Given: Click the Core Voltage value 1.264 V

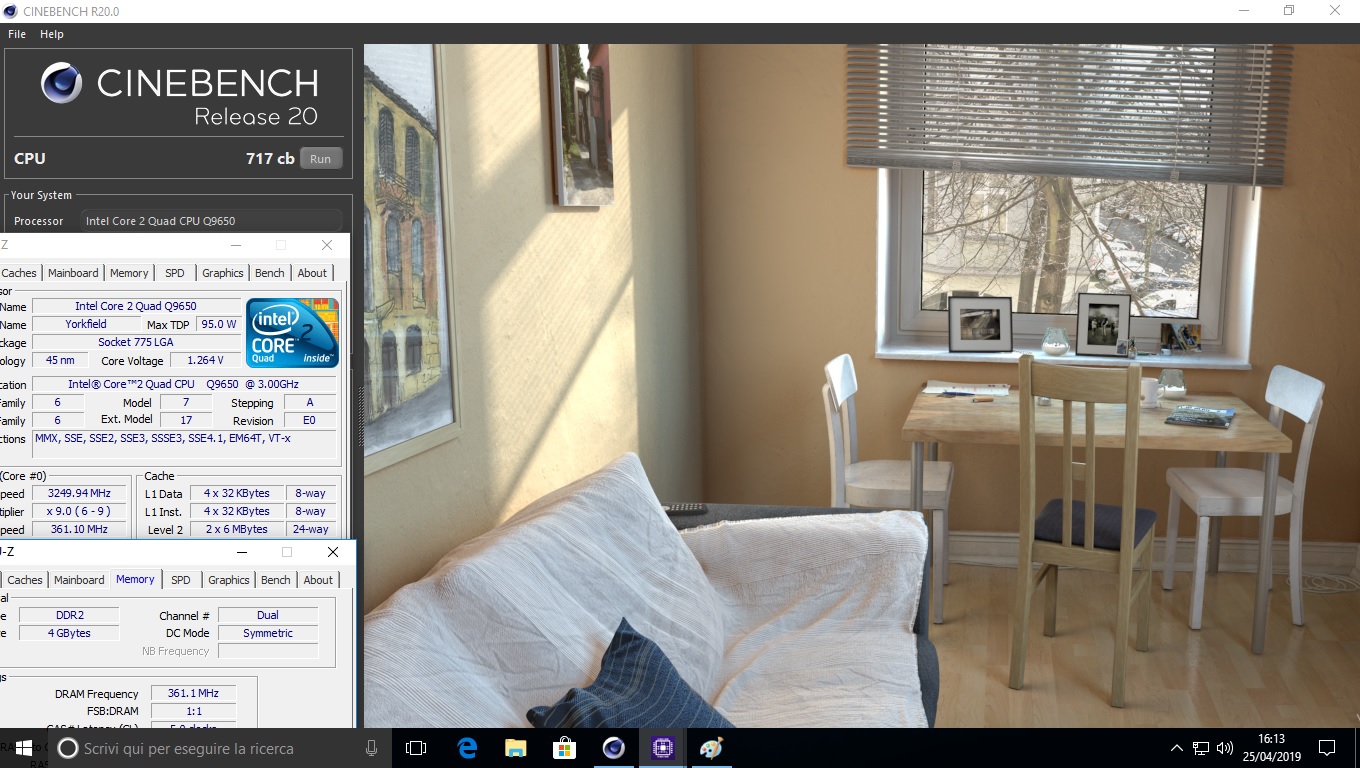Looking at the screenshot, I should (206, 360).
